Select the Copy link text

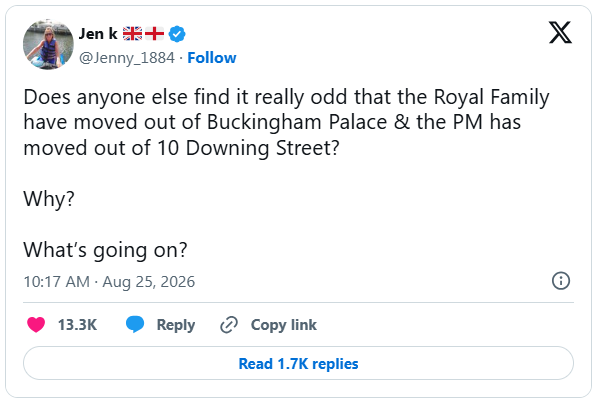[283, 325]
